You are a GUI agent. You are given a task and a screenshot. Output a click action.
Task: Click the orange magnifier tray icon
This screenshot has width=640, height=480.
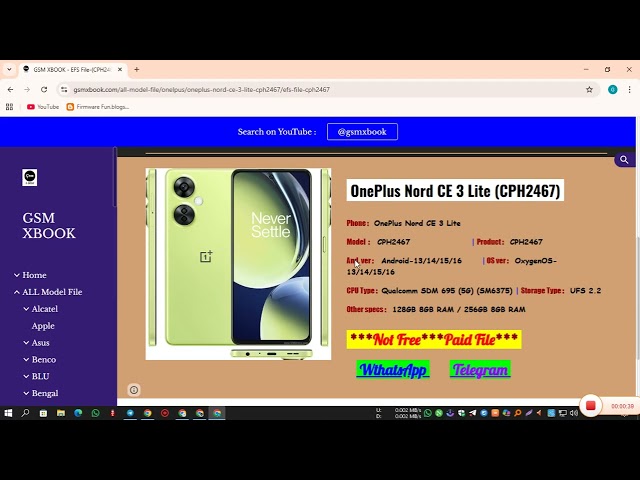[518, 413]
